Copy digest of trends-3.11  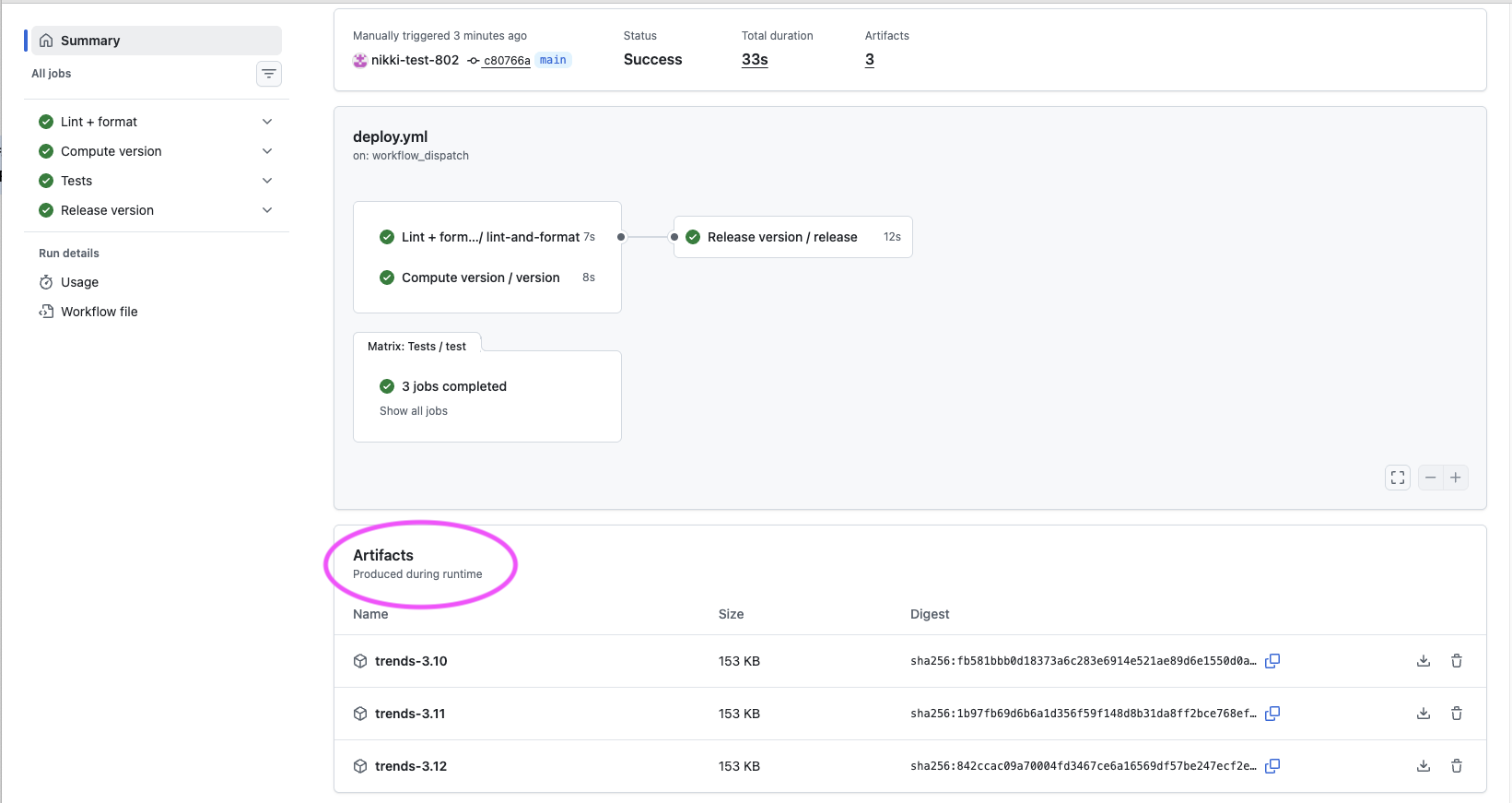tap(1272, 714)
